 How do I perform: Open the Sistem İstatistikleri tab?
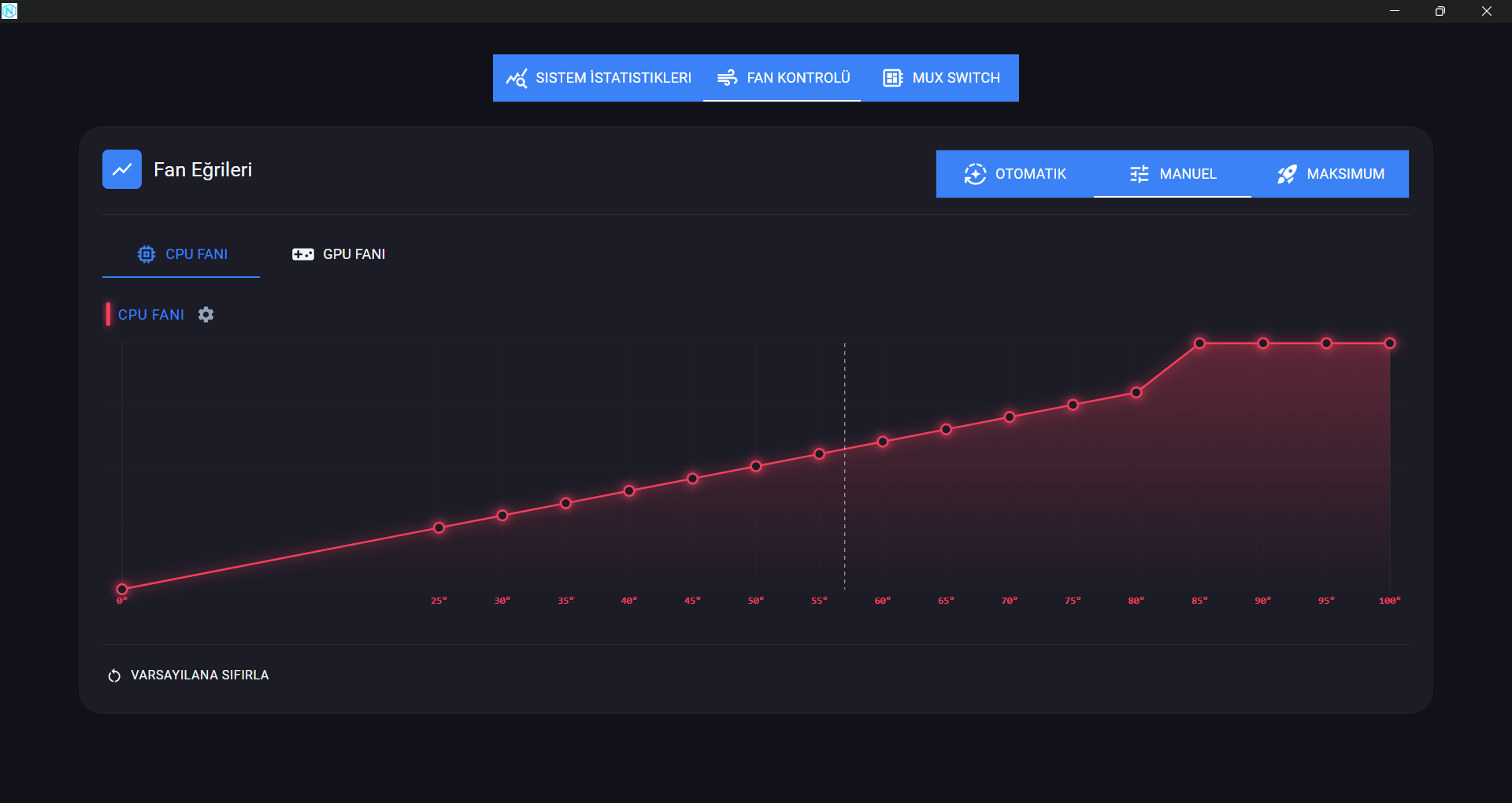click(x=598, y=78)
